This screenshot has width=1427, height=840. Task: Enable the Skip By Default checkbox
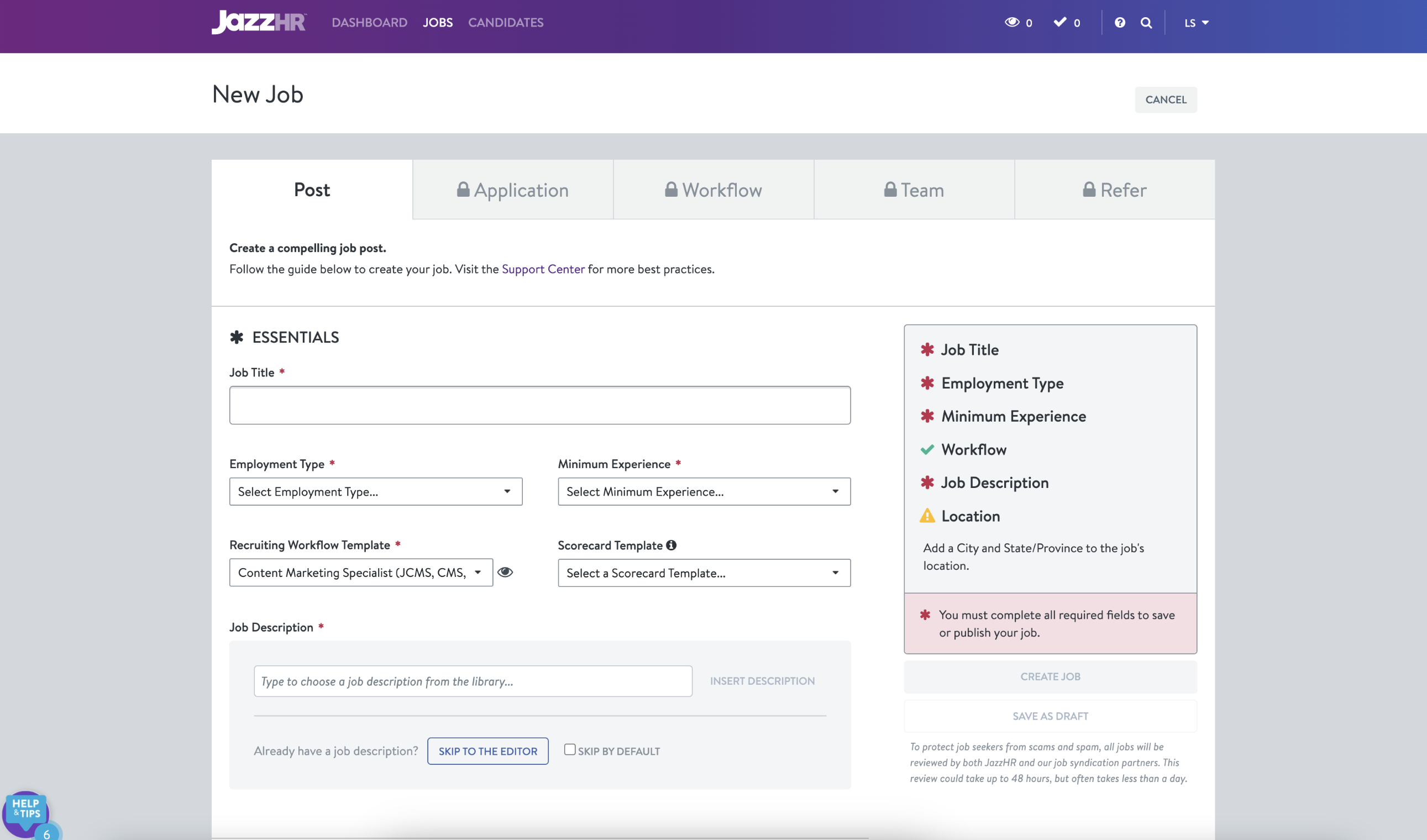[570, 749]
